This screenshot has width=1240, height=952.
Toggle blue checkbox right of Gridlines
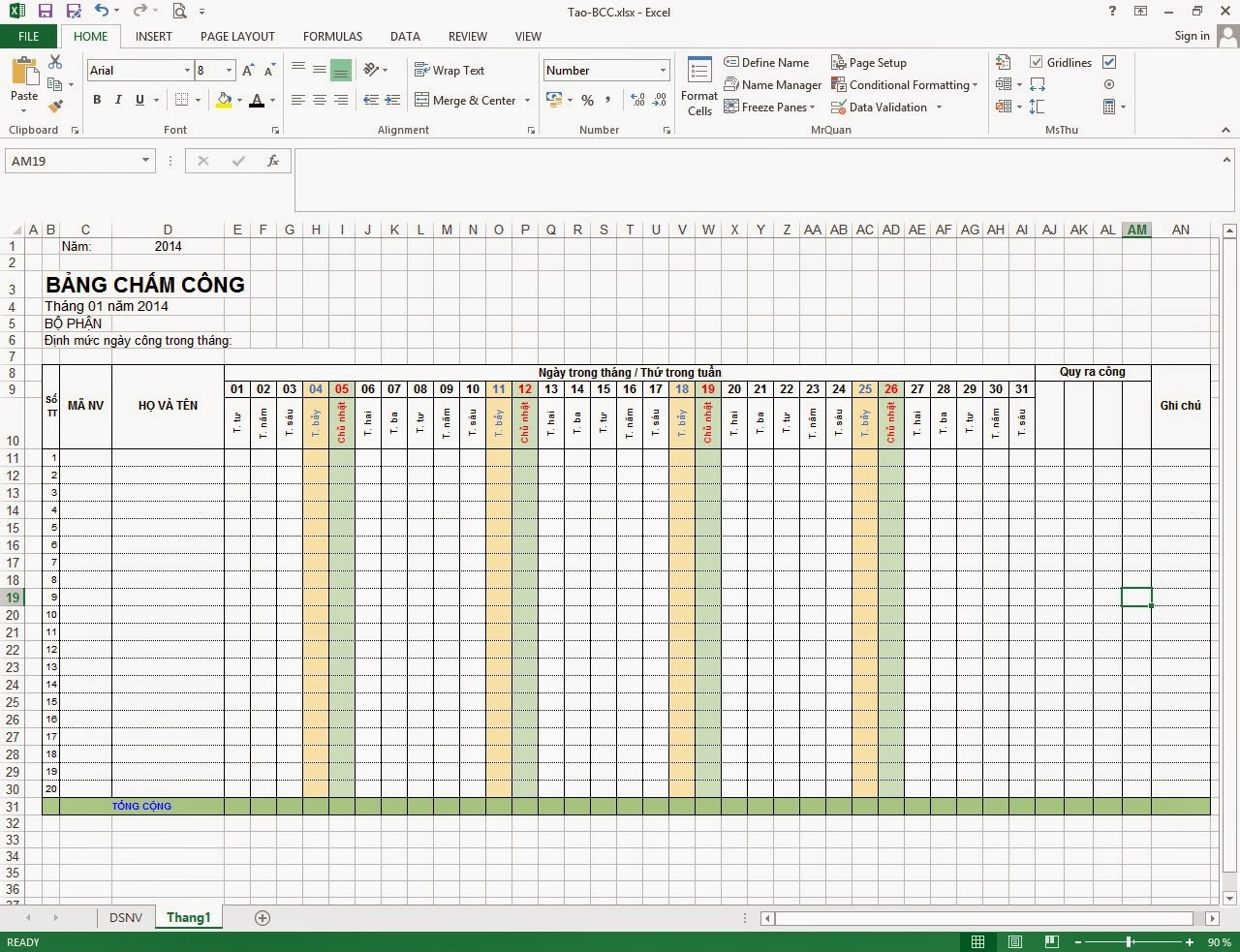pyautogui.click(x=1109, y=62)
